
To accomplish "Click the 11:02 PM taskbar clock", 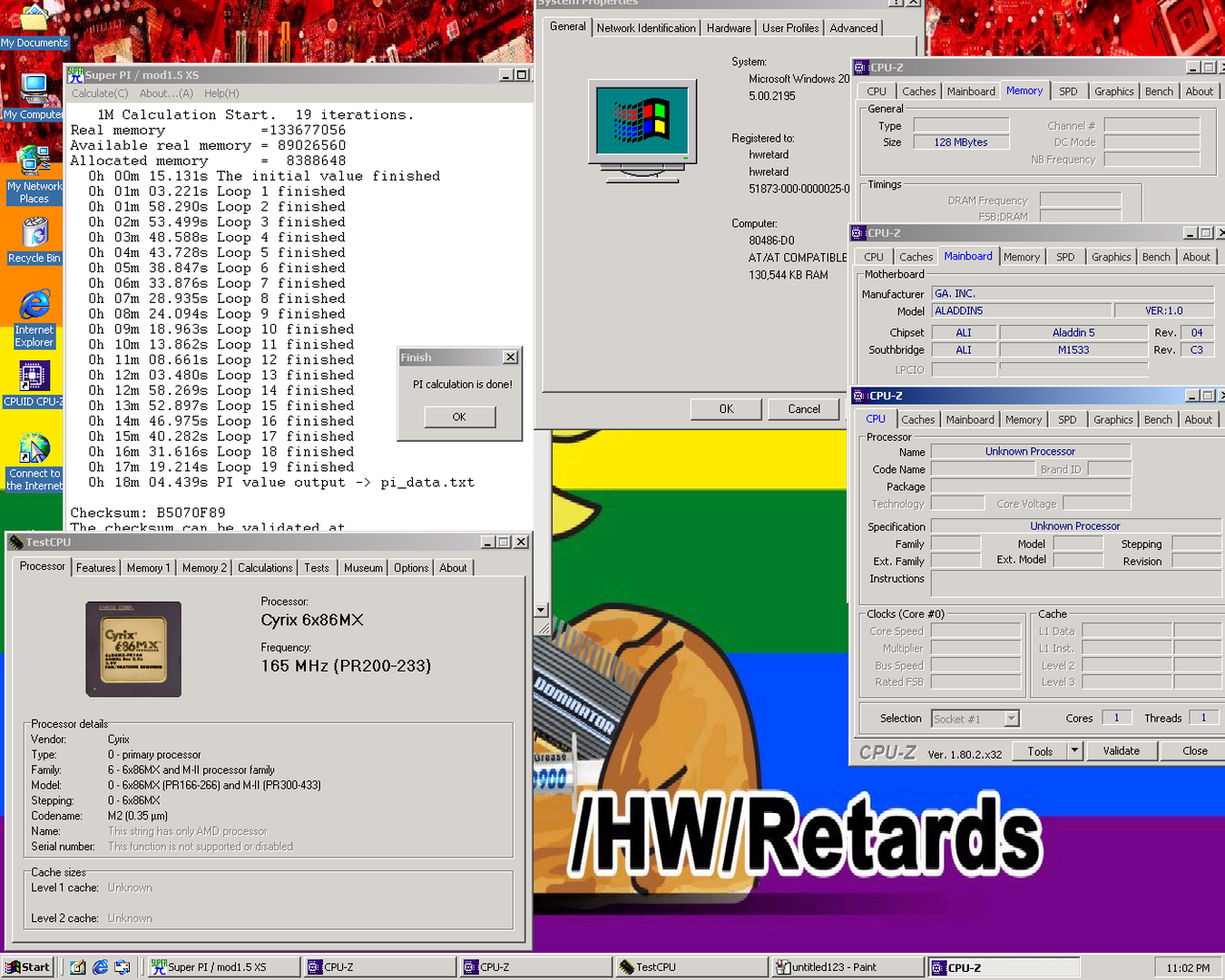I will click(x=1188, y=968).
